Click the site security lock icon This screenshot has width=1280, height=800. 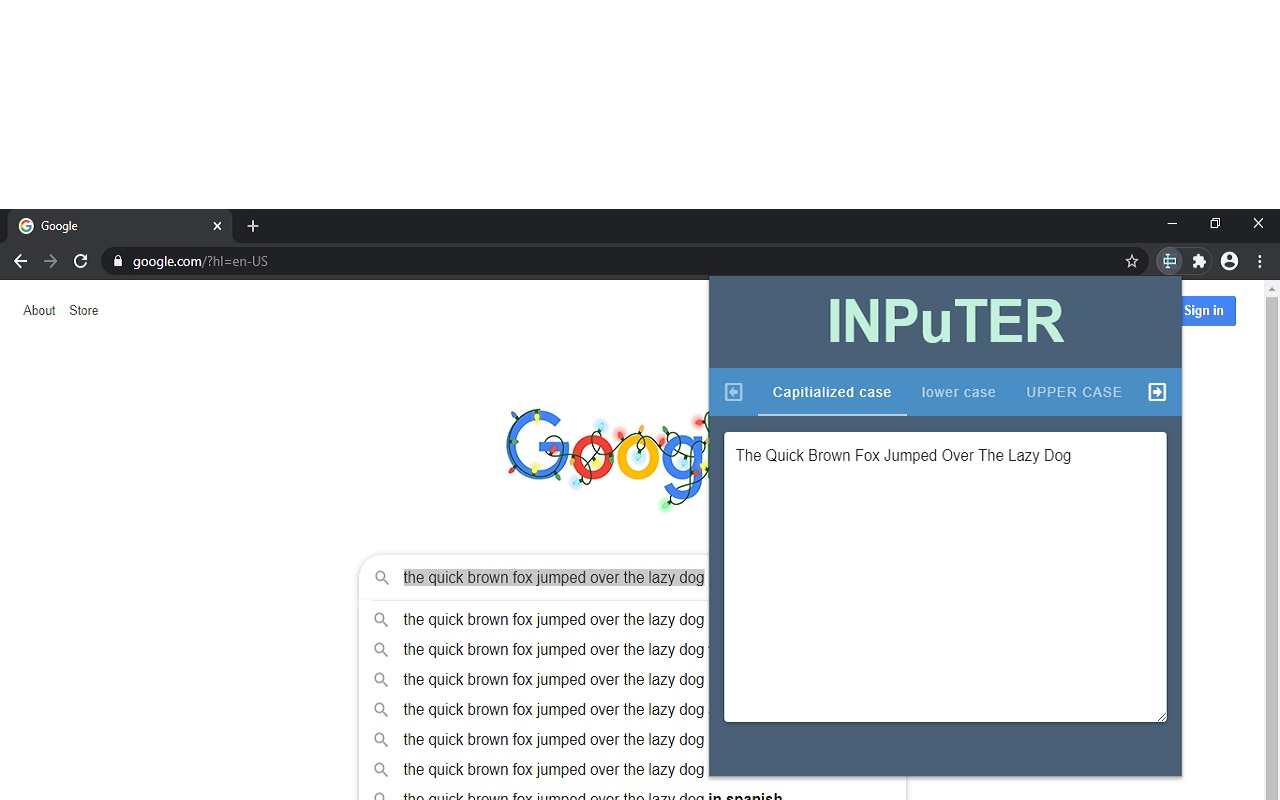(117, 261)
